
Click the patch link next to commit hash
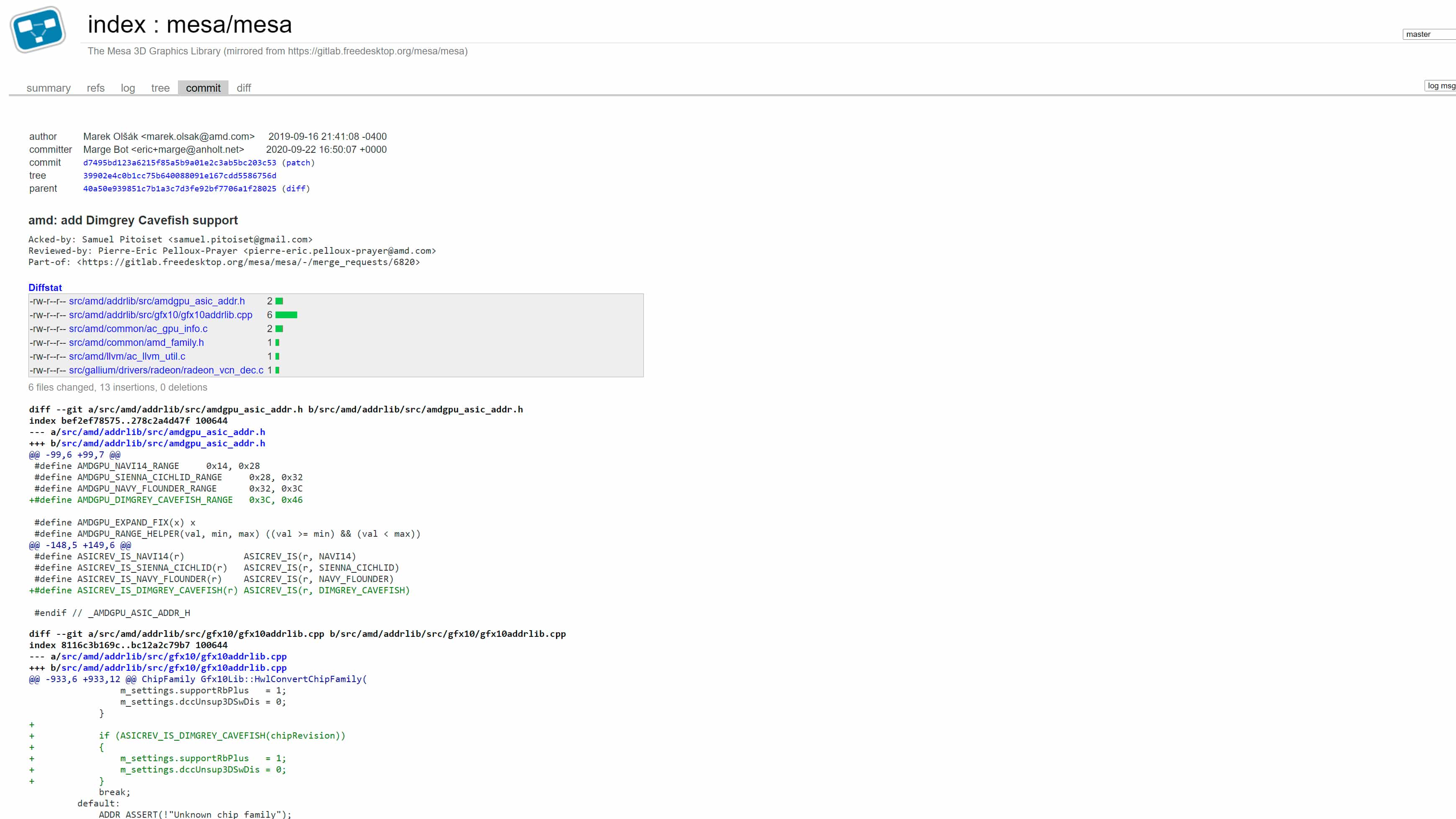(x=298, y=162)
